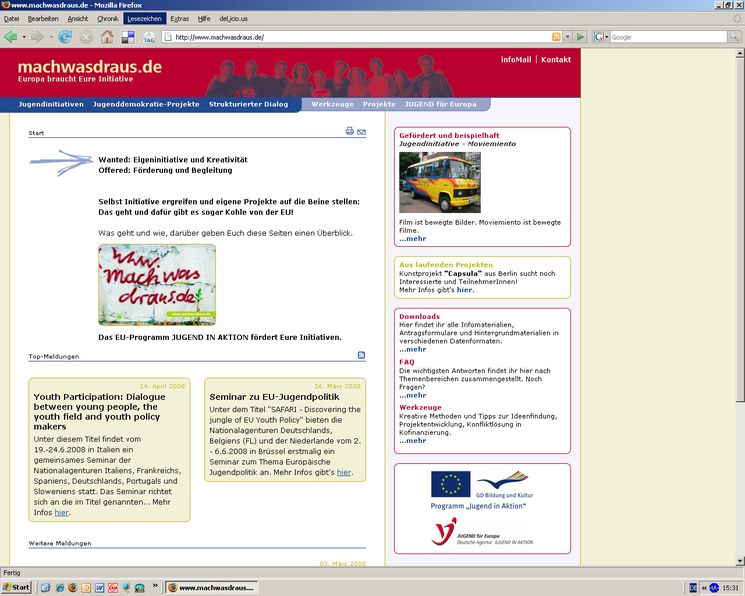This screenshot has width=745, height=596.
Task: Switch to www.machwasdraus taskbar window button
Action: tap(212, 587)
